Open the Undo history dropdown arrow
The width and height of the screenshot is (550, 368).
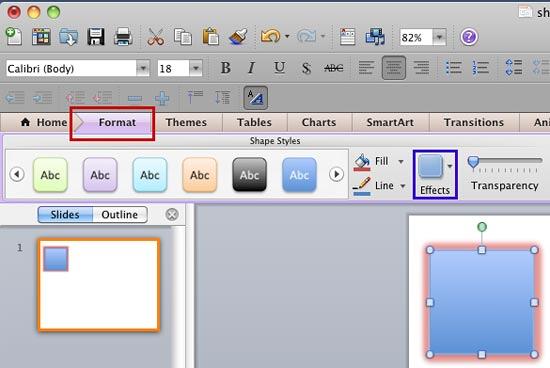pos(287,36)
